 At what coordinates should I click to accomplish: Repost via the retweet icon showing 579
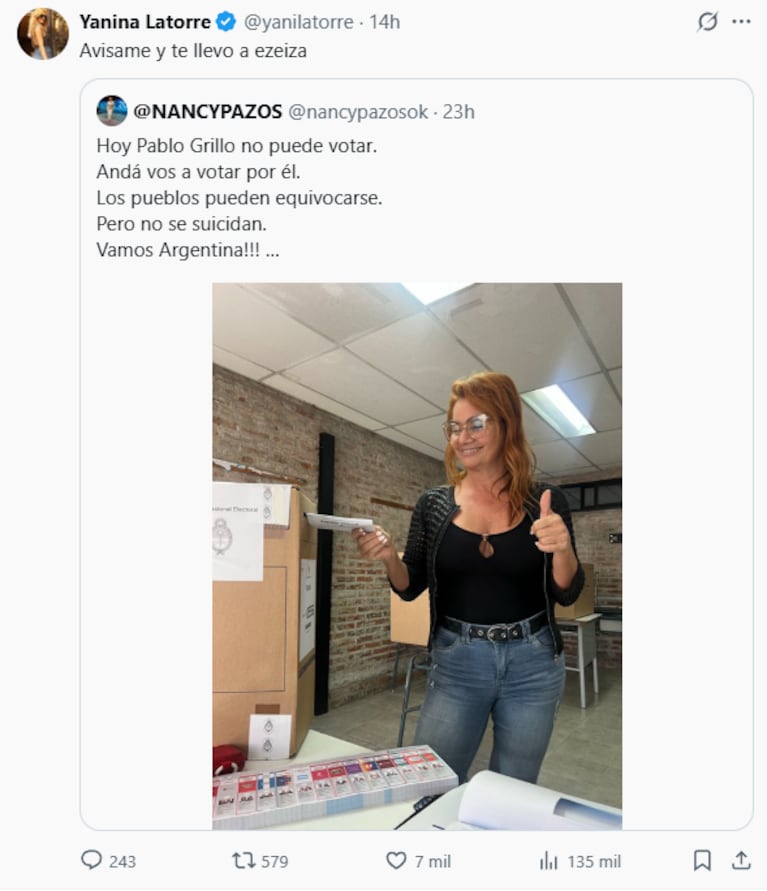click(x=260, y=861)
